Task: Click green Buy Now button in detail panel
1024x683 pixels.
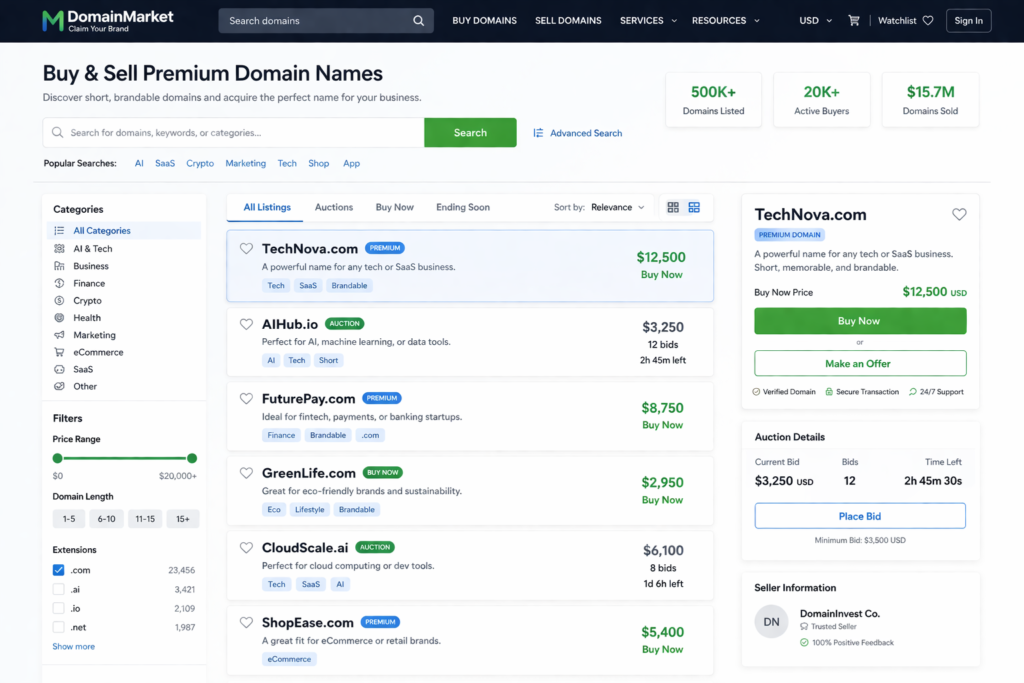Action: pyautogui.click(x=860, y=321)
